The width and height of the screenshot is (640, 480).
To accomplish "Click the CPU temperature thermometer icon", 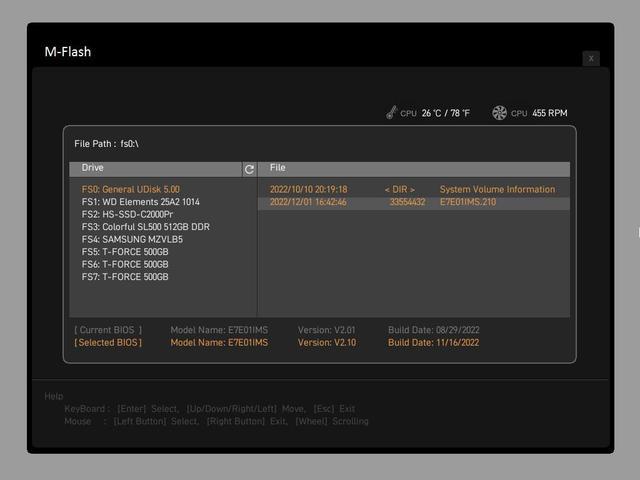I will [391, 113].
